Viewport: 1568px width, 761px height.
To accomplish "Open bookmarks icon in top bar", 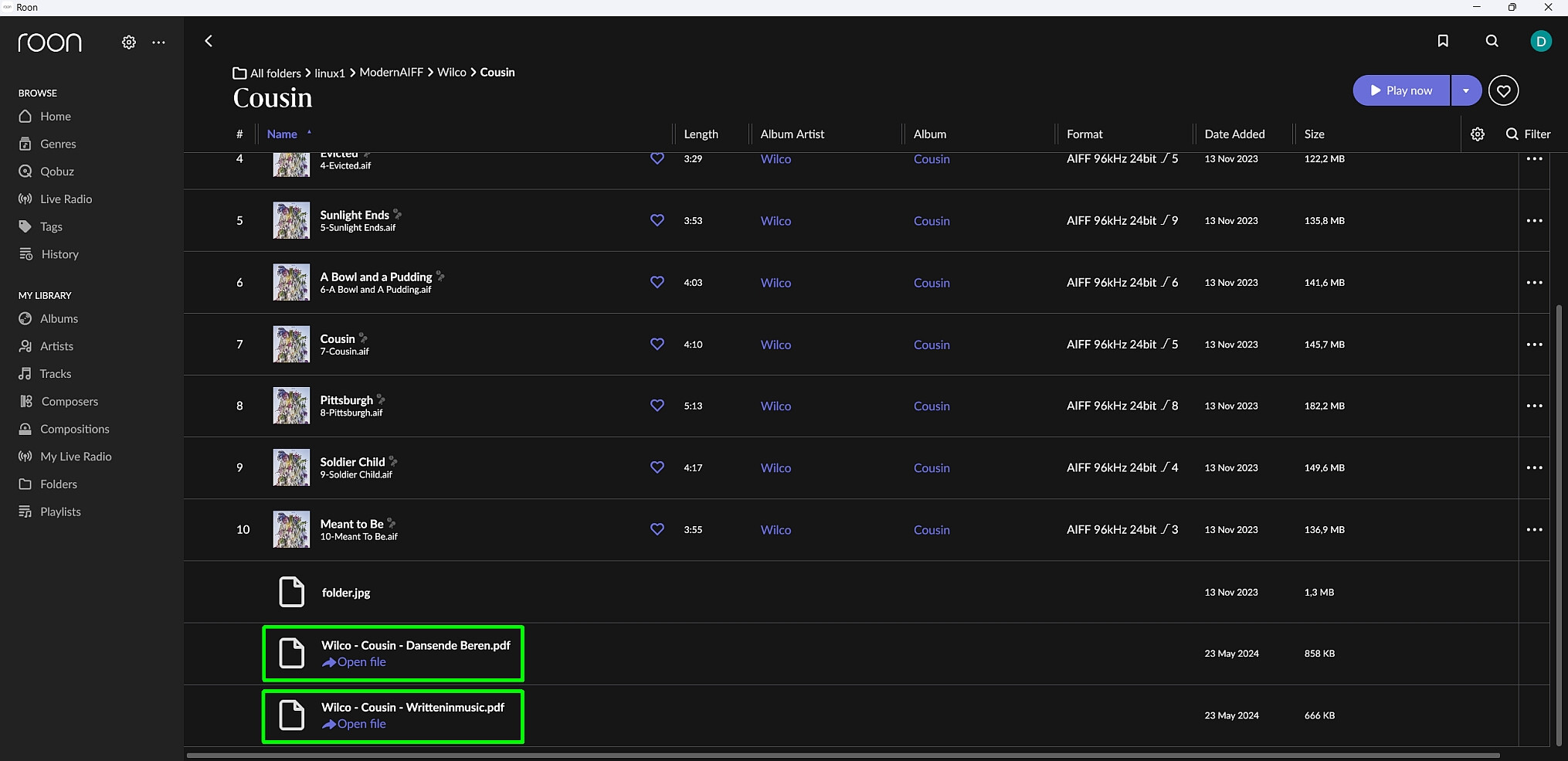I will 1443,41.
